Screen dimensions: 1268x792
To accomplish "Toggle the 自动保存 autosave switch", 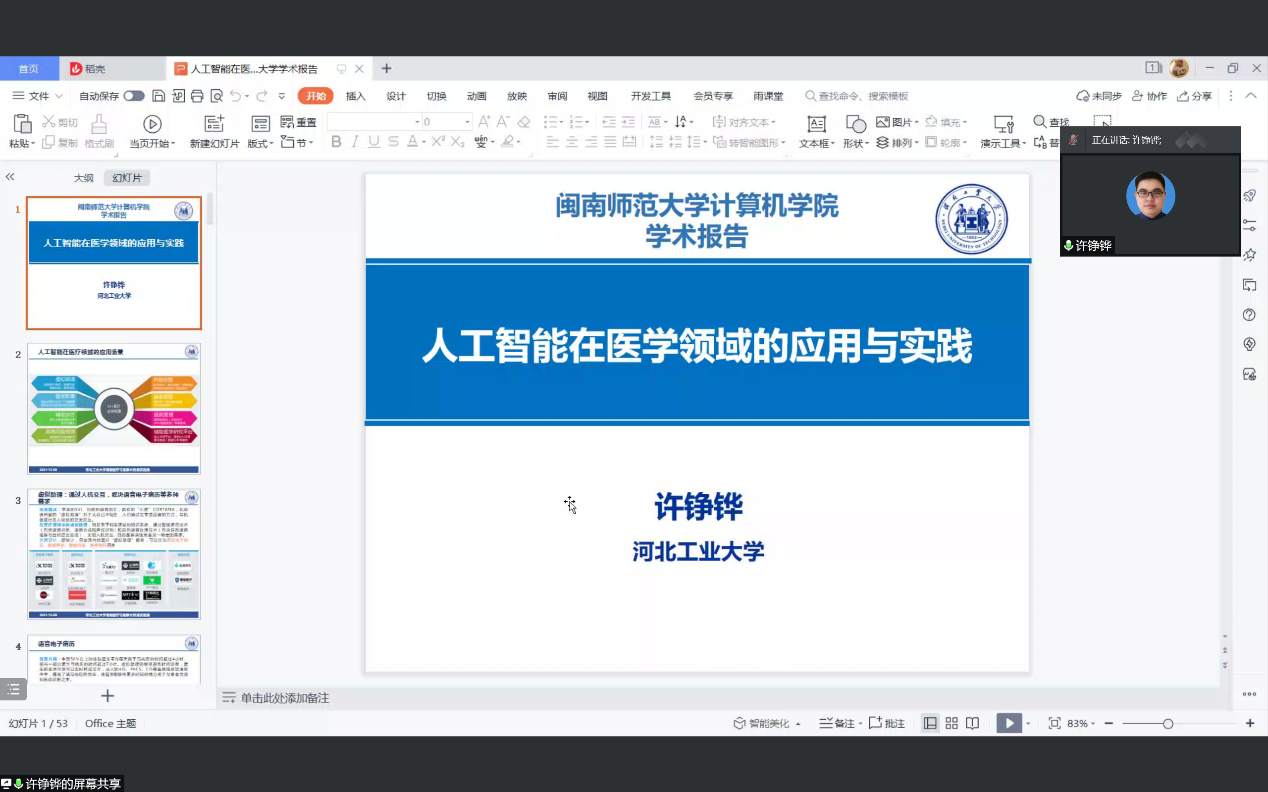I will click(133, 96).
